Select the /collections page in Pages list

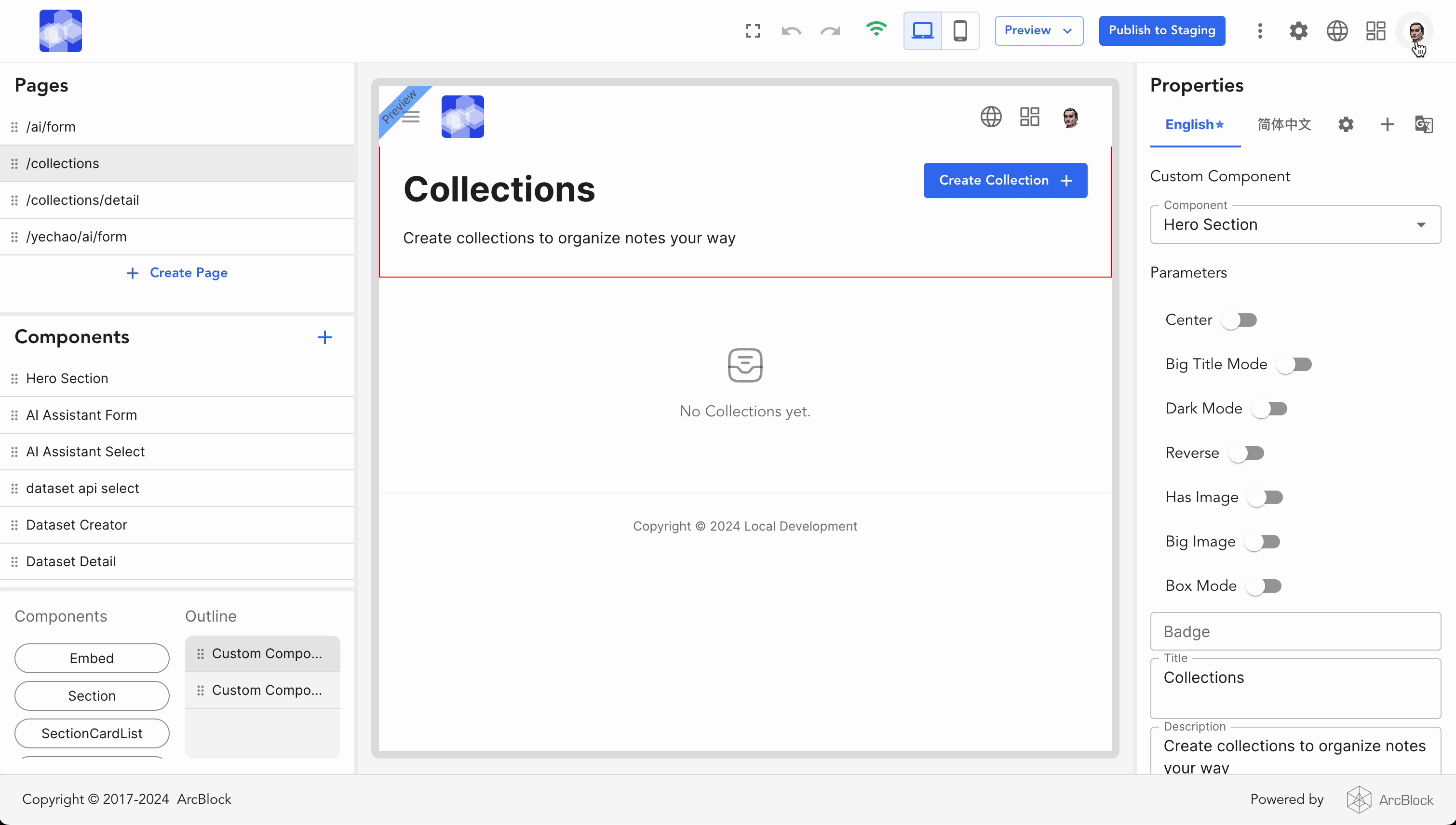62,163
